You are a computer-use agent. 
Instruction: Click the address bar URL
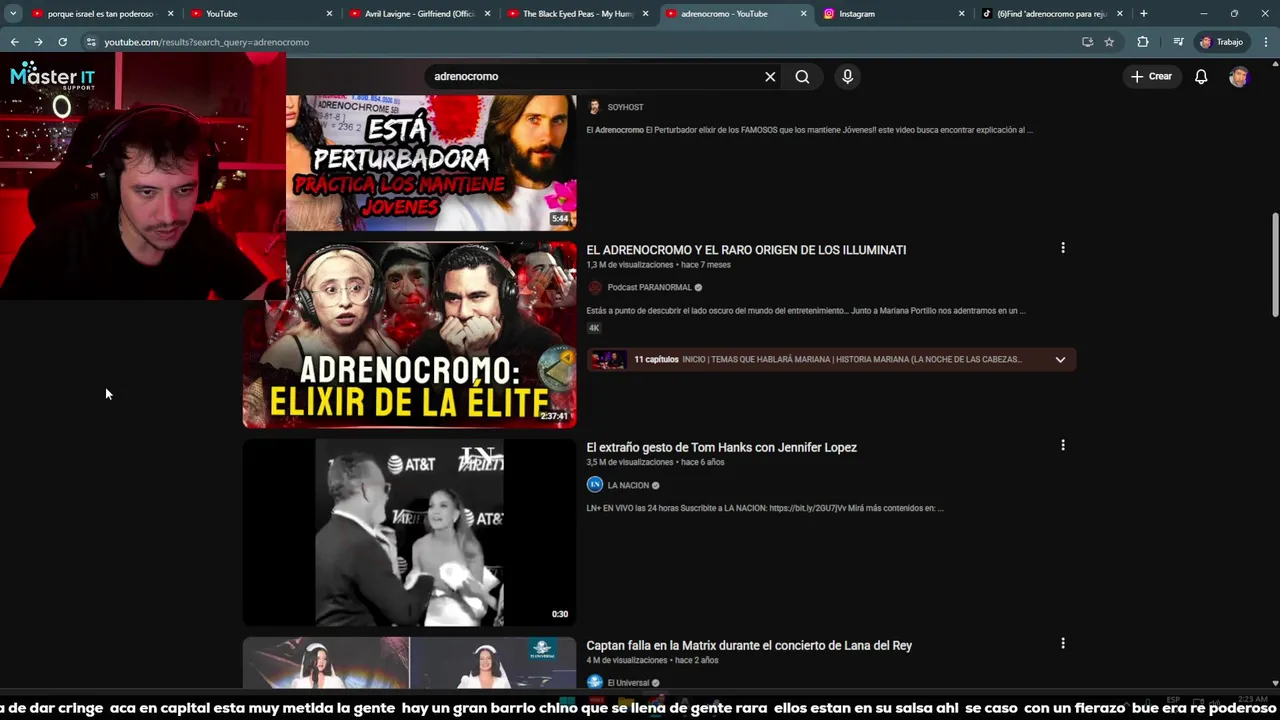[207, 42]
